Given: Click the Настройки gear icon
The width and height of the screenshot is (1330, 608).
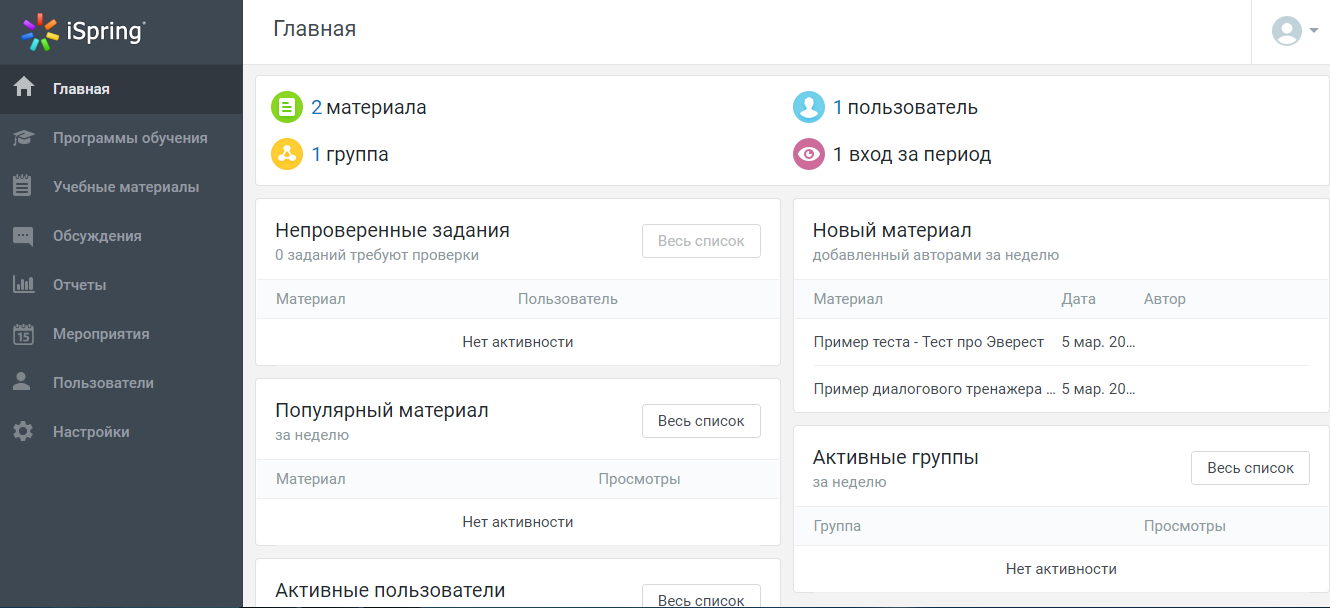Looking at the screenshot, I should tap(22, 431).
